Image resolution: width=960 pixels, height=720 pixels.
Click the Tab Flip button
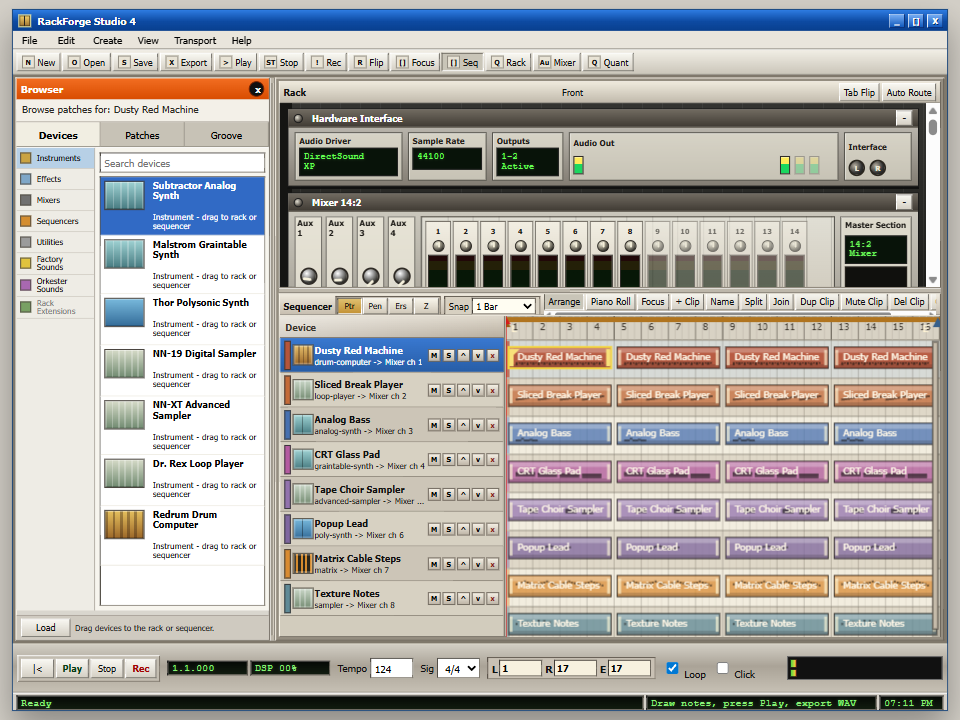[x=859, y=92]
